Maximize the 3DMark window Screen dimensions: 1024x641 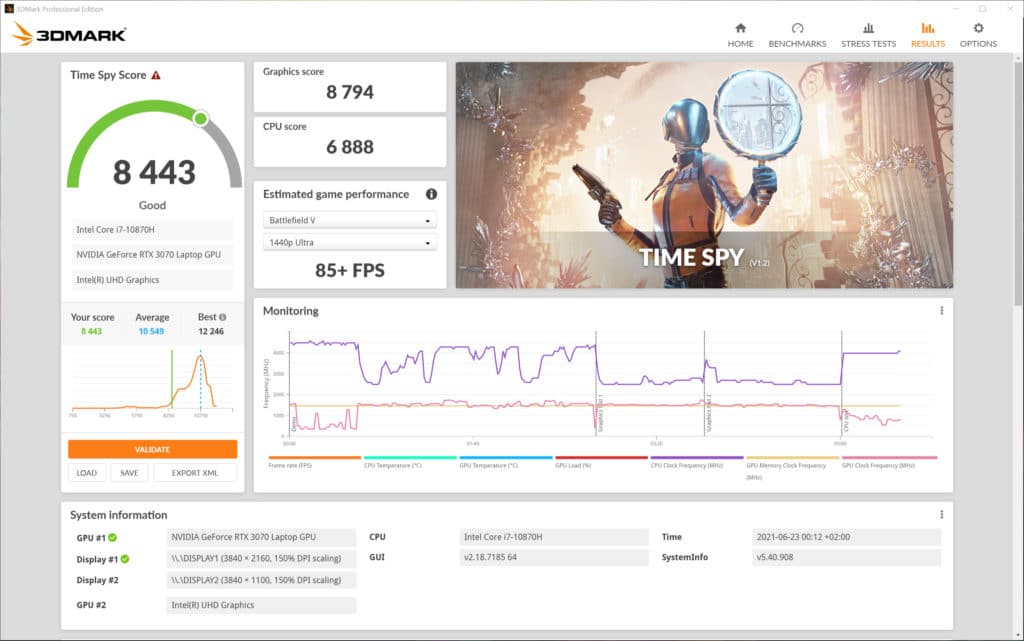pyautogui.click(x=982, y=8)
